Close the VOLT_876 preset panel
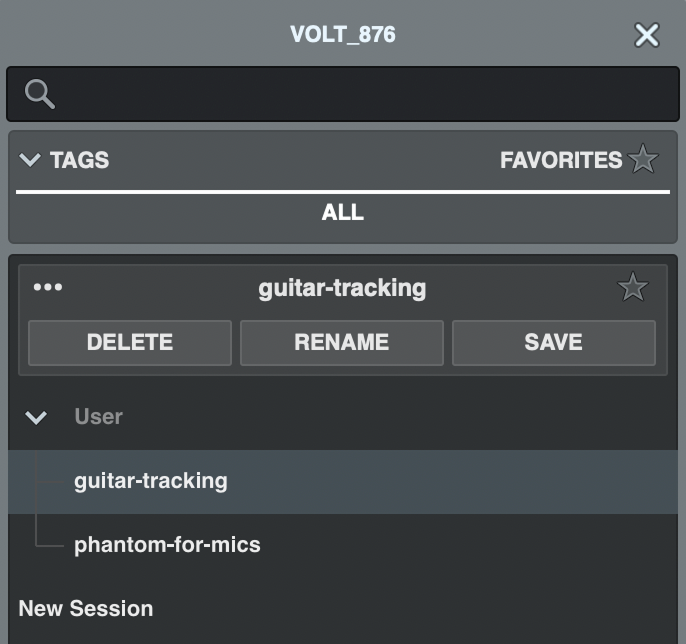Viewport: 686px width, 644px height. (647, 35)
